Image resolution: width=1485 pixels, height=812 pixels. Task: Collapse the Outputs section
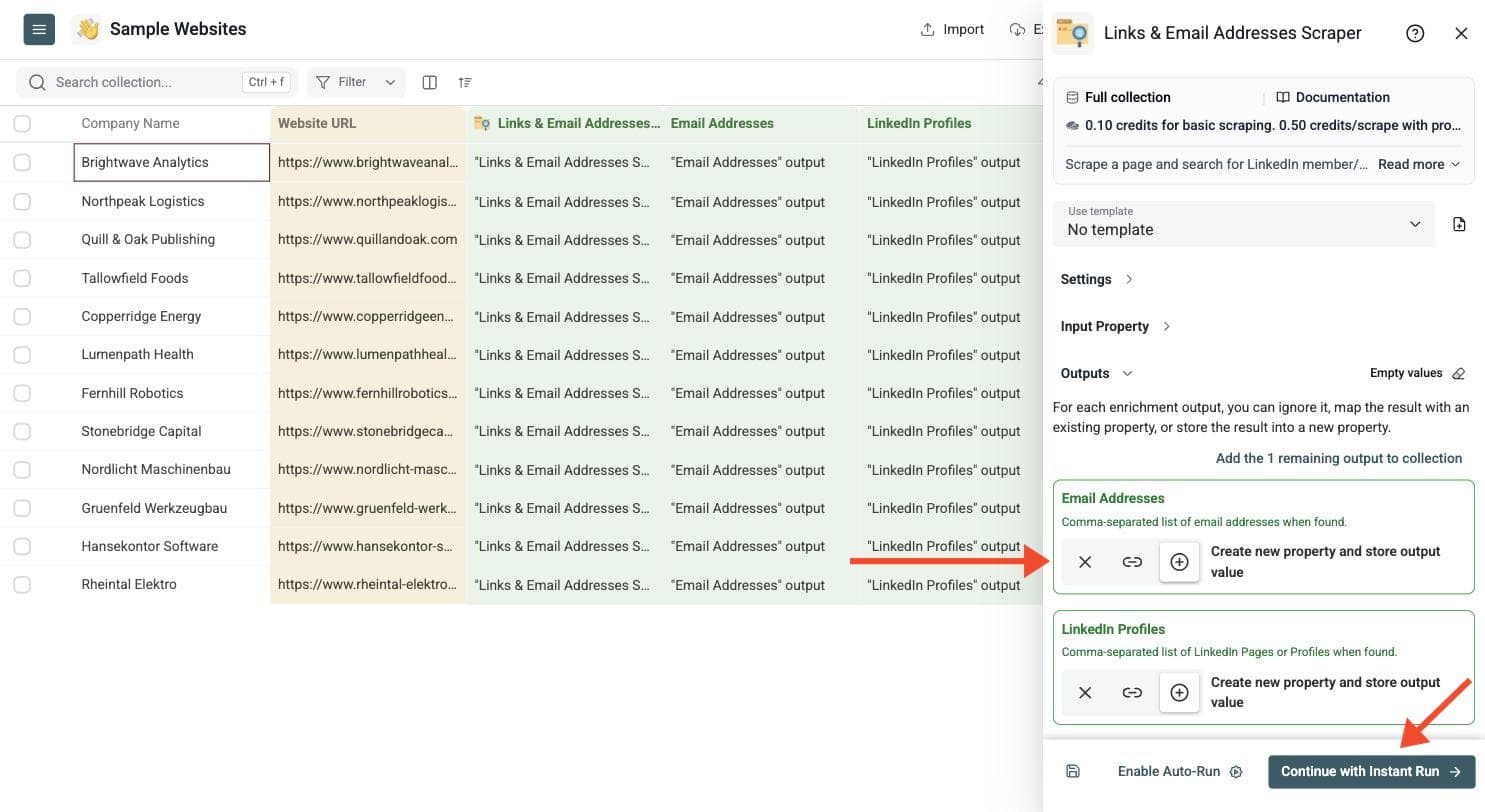click(1096, 373)
